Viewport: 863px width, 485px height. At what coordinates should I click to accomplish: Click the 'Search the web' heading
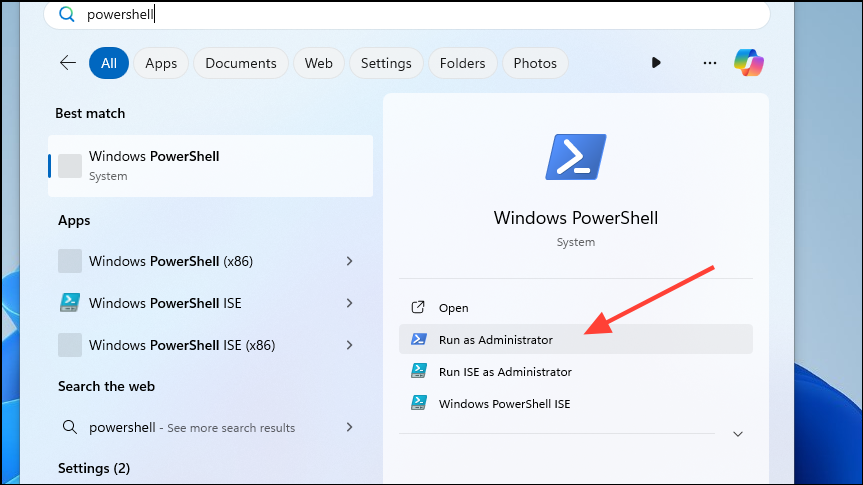point(107,386)
